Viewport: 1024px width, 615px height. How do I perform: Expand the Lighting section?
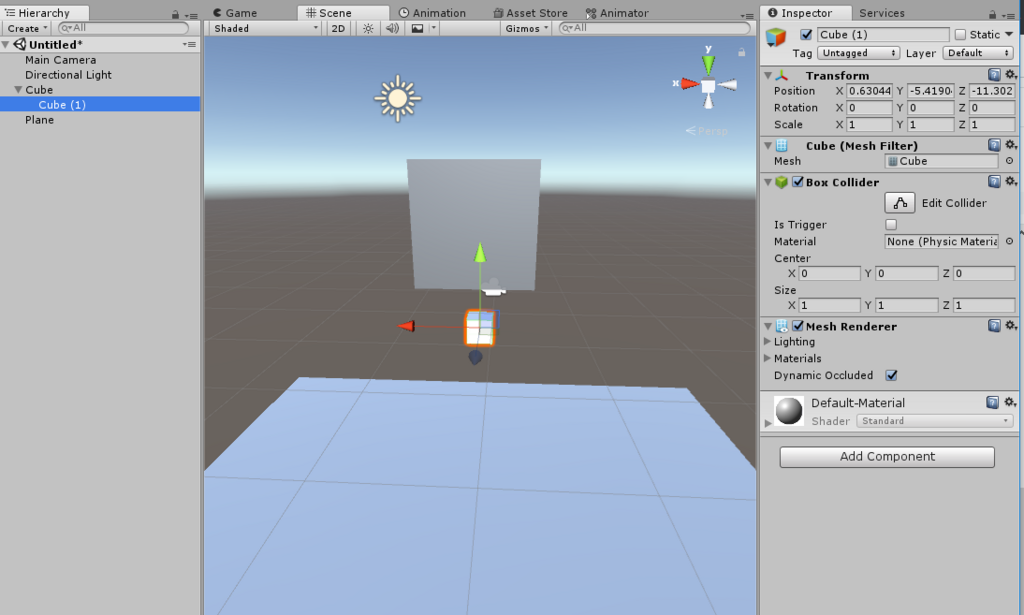(x=767, y=341)
